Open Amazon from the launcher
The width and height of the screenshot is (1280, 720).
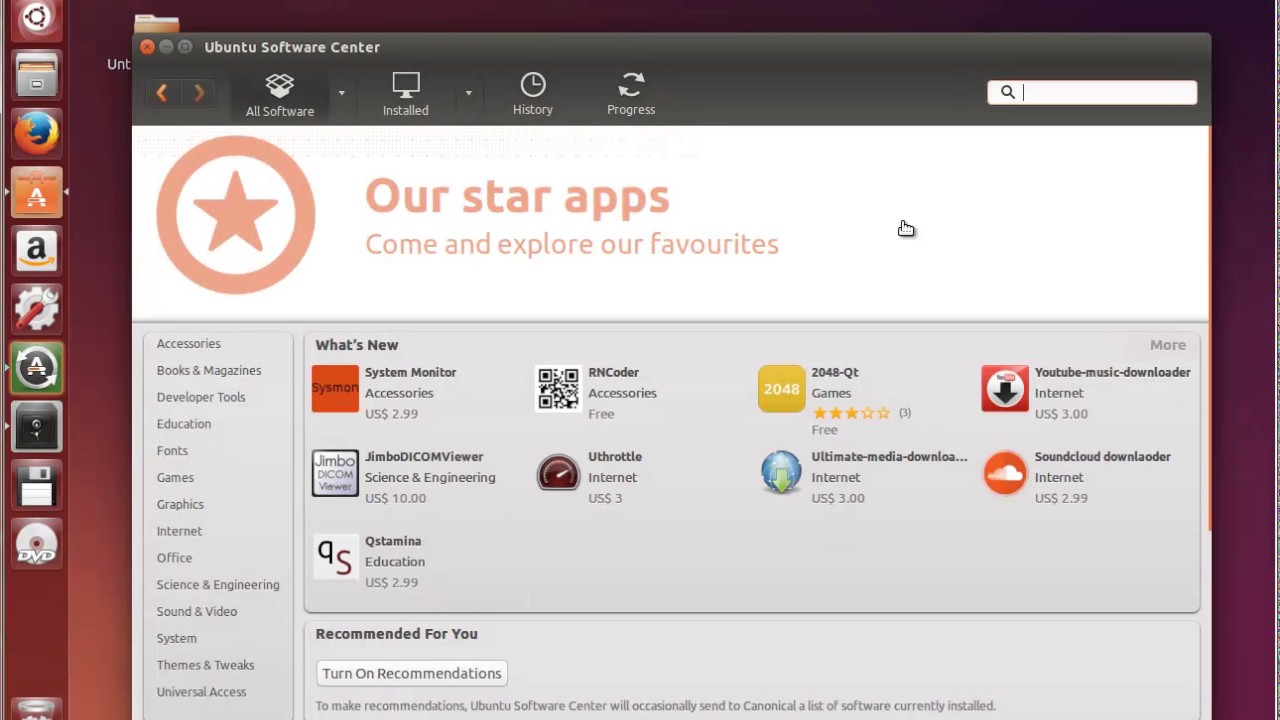(x=37, y=251)
